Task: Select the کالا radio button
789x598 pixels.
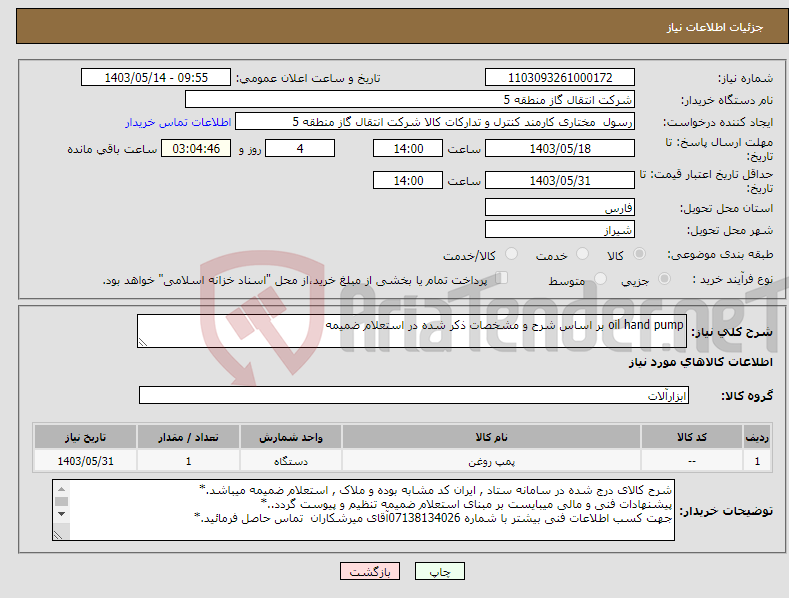Action: [639, 254]
